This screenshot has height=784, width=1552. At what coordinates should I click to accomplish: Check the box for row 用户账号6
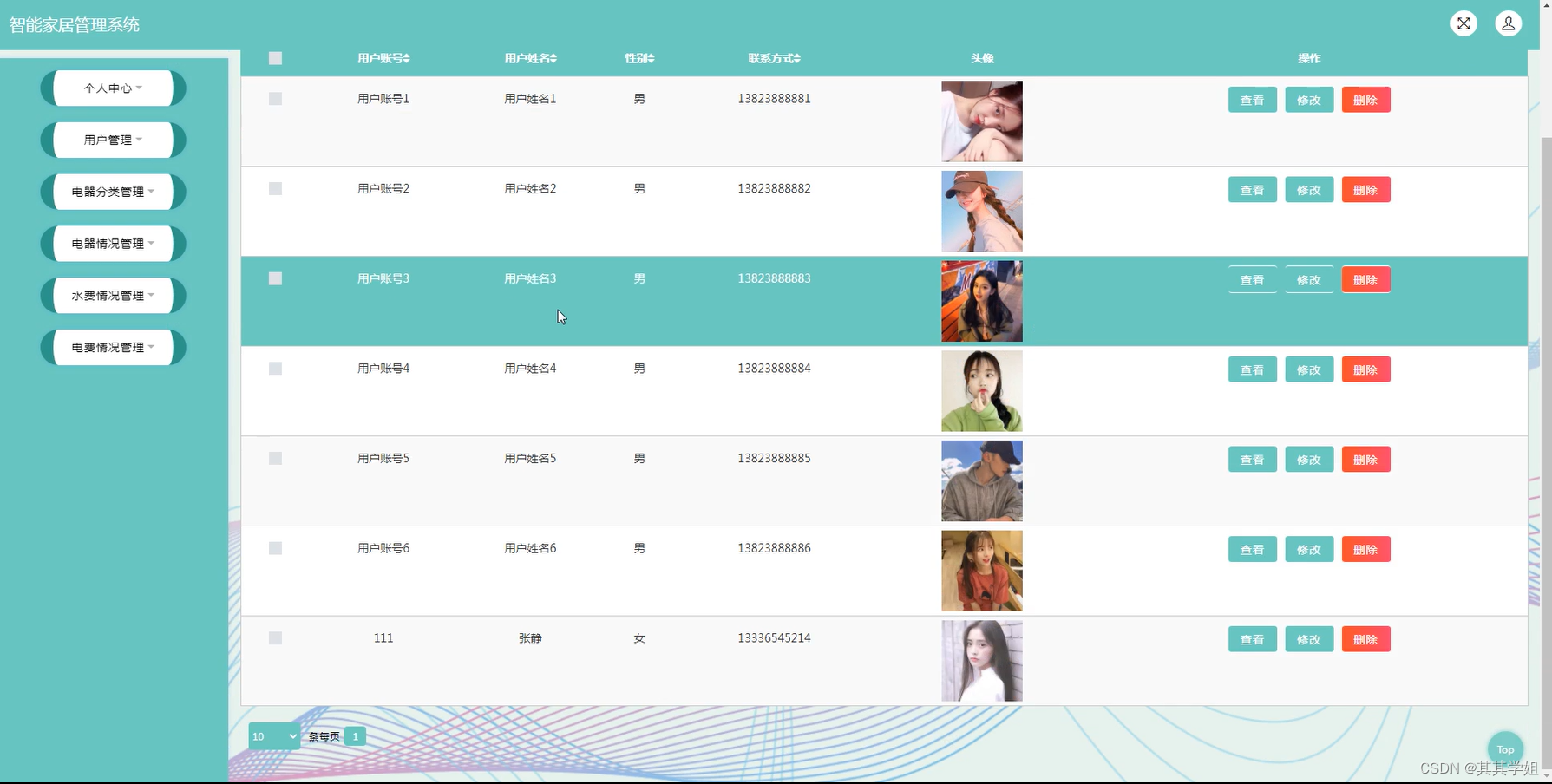(x=275, y=548)
